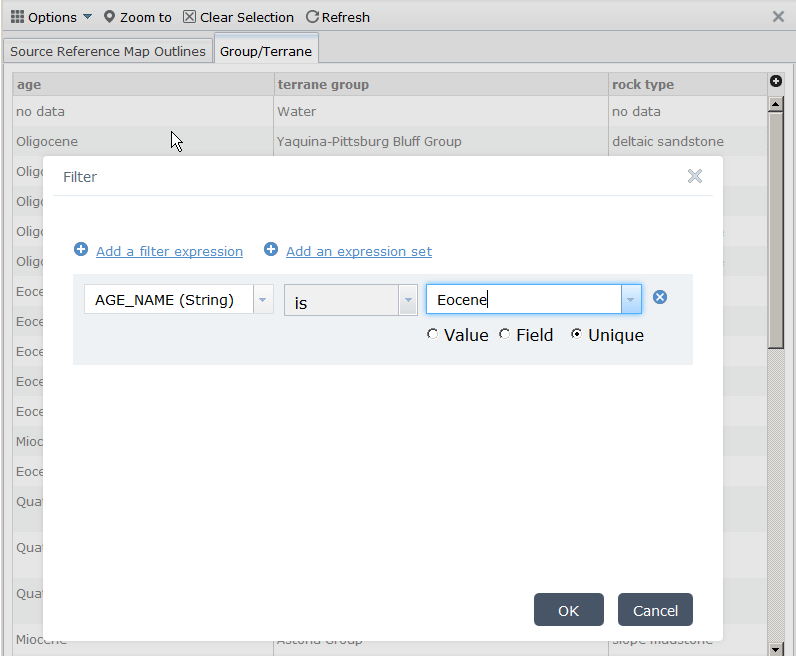The image size is (796, 656).
Task: Click the Refresh icon
Action: [312, 17]
